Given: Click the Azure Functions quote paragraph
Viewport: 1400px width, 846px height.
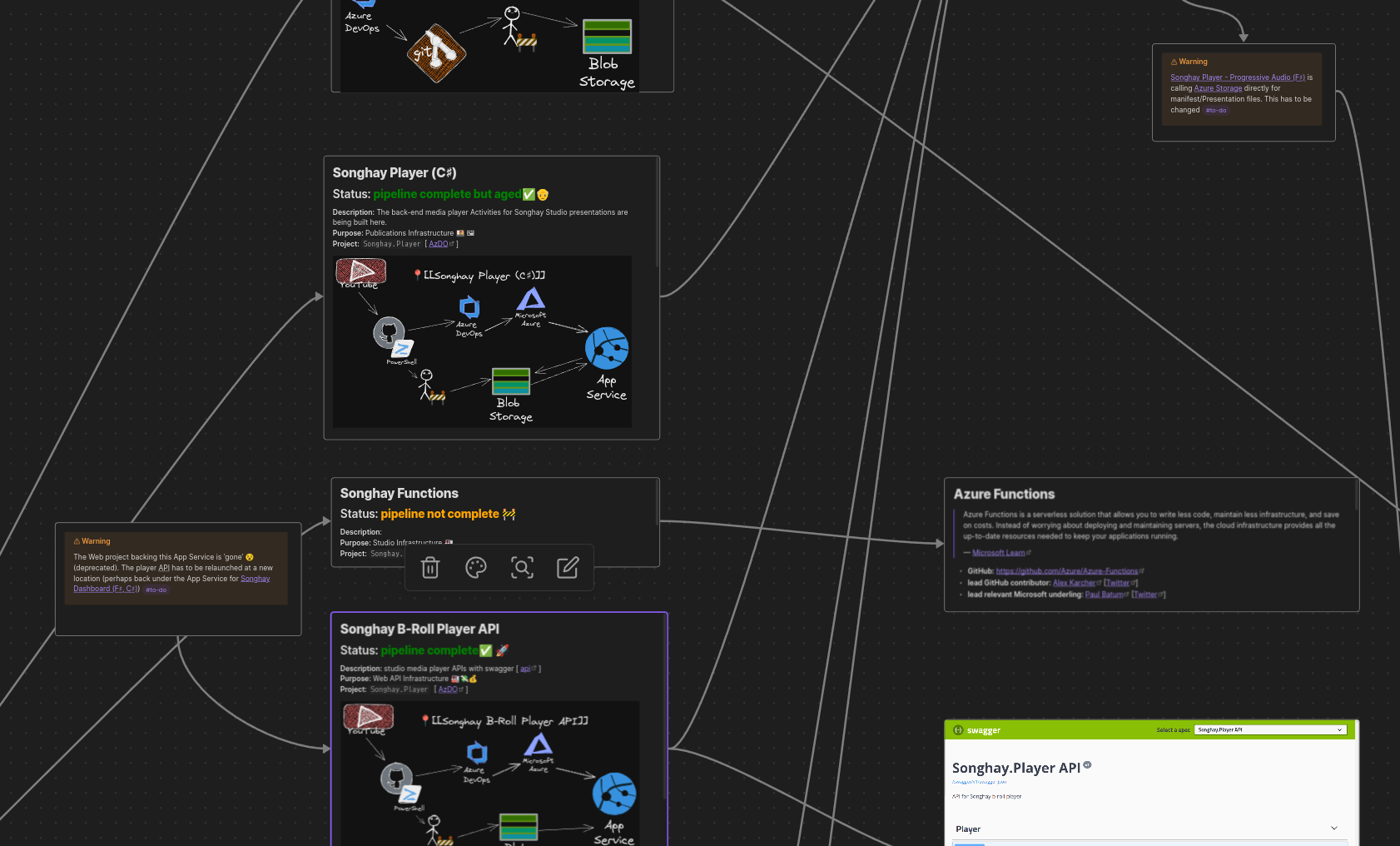Looking at the screenshot, I should click(x=1151, y=525).
